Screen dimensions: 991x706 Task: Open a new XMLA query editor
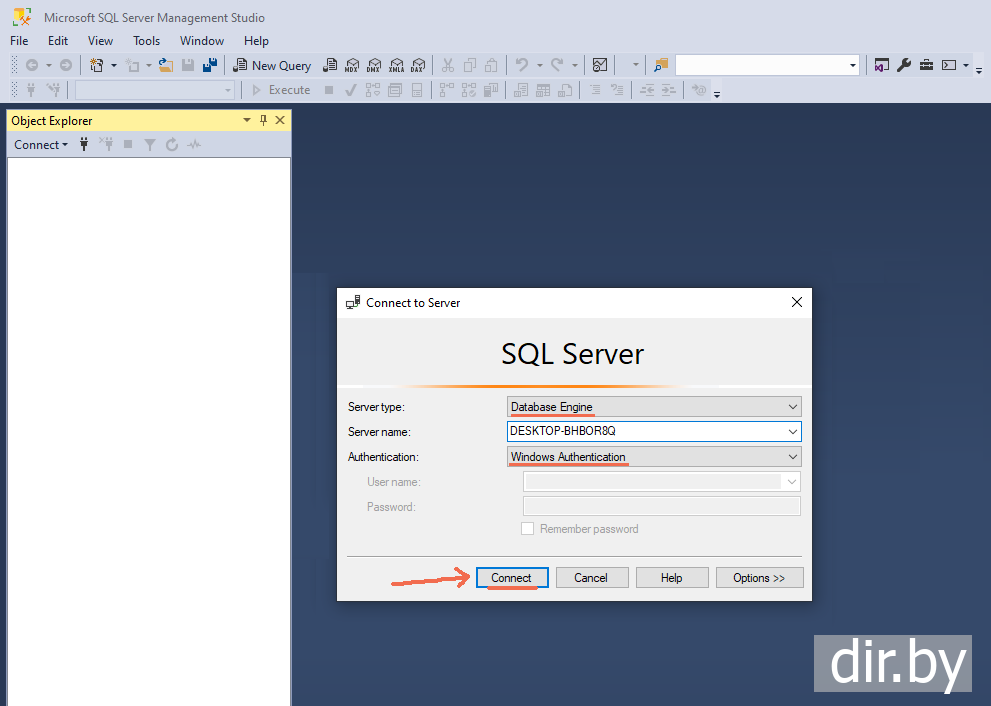[x=396, y=65]
